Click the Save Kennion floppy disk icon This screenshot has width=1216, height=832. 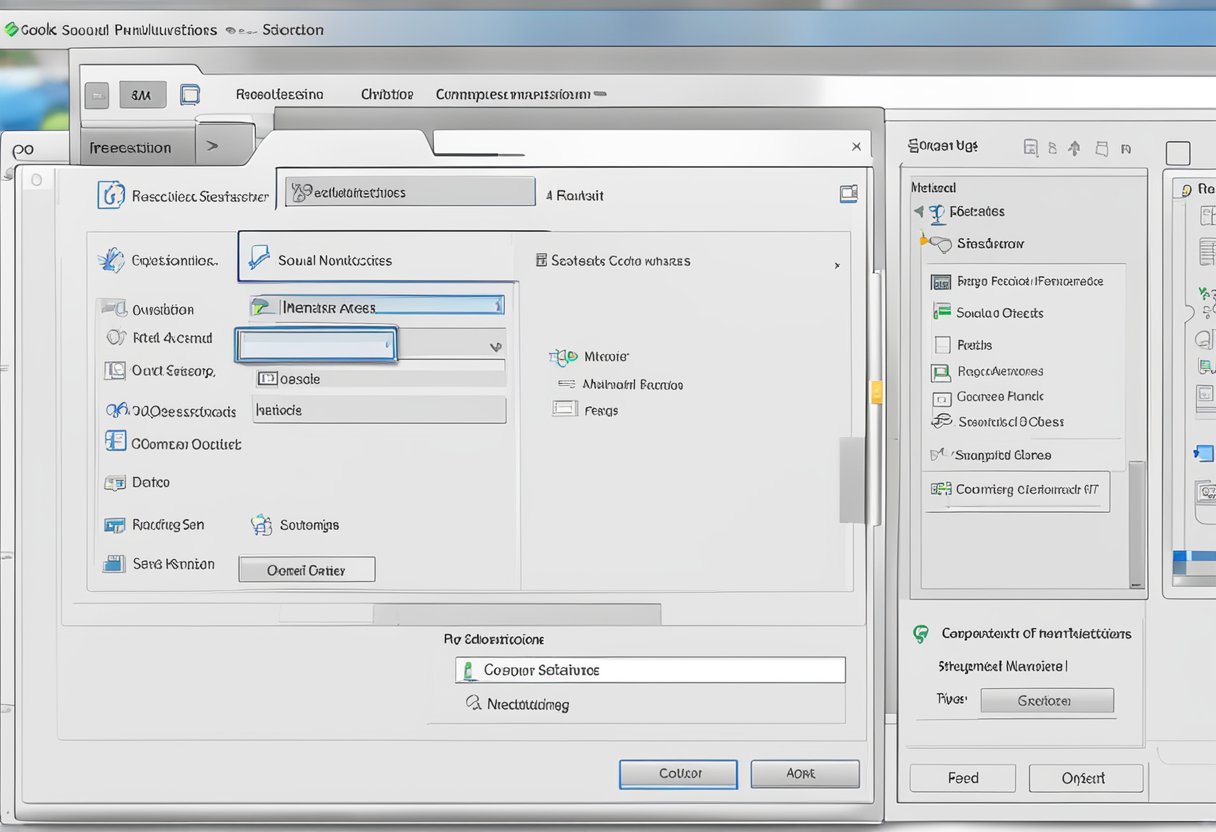pos(114,564)
